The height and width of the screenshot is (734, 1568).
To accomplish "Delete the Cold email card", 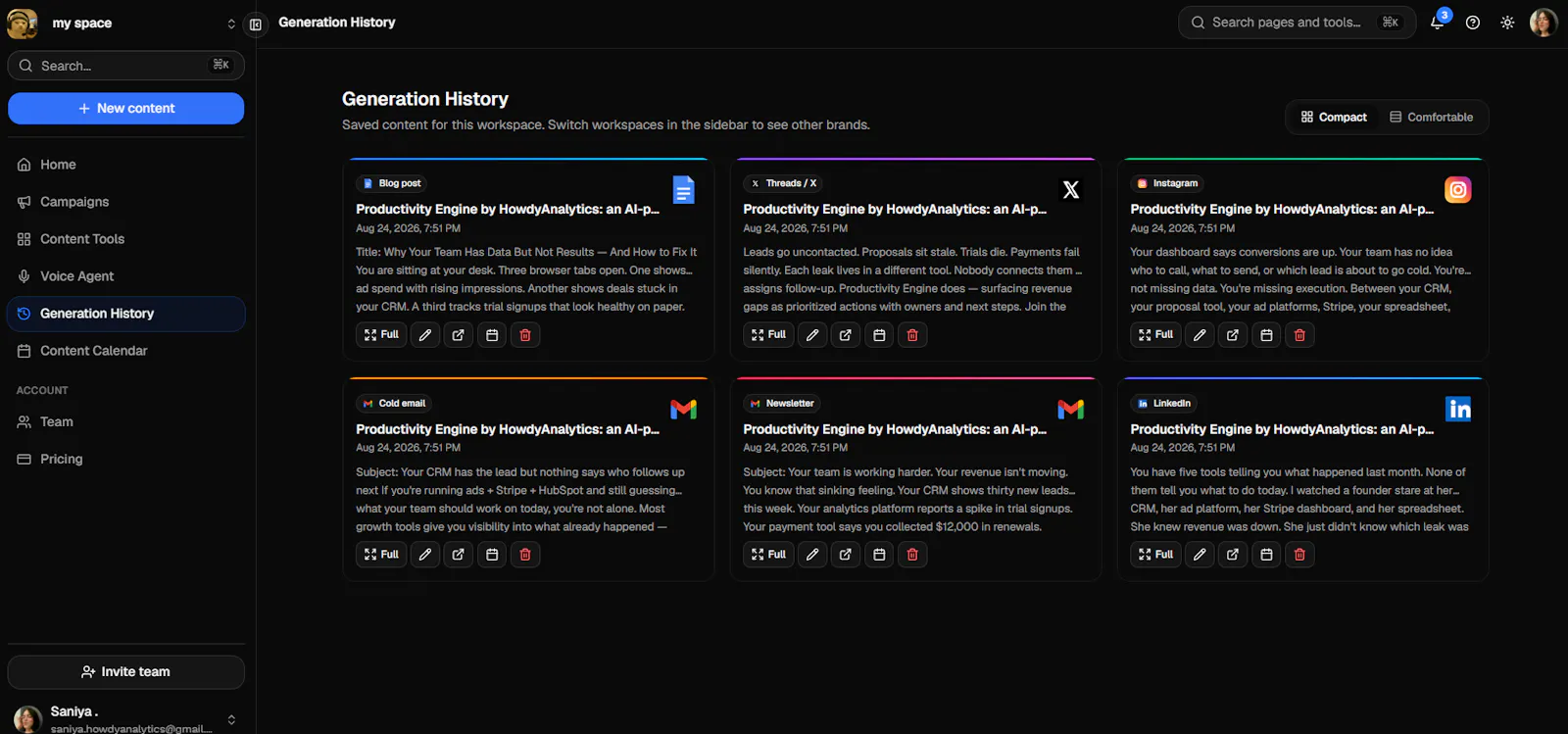I will (525, 555).
